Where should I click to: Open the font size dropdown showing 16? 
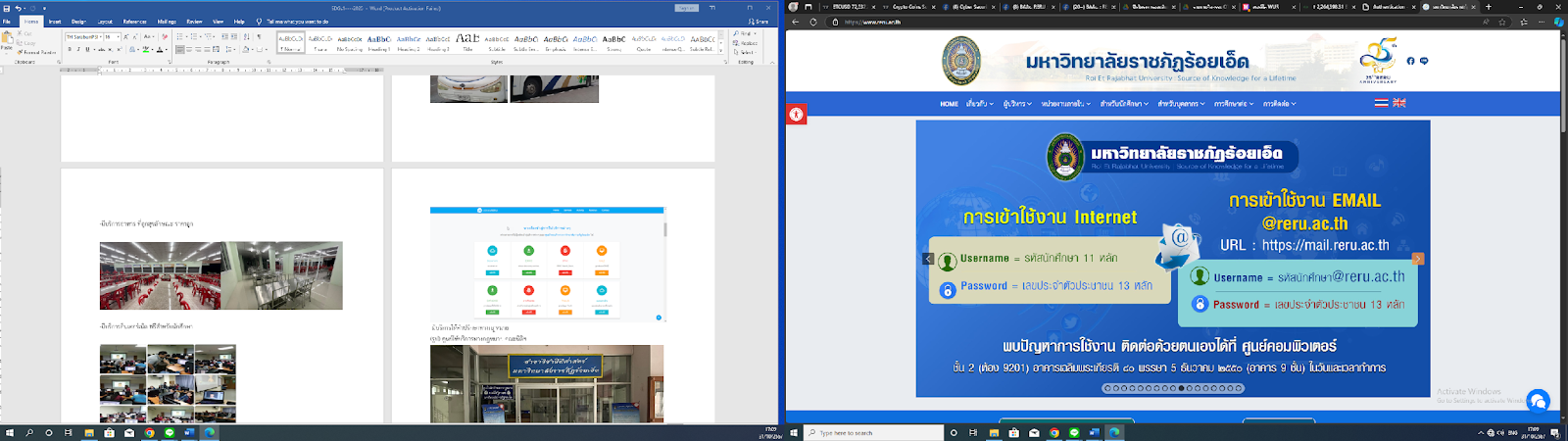click(x=119, y=36)
